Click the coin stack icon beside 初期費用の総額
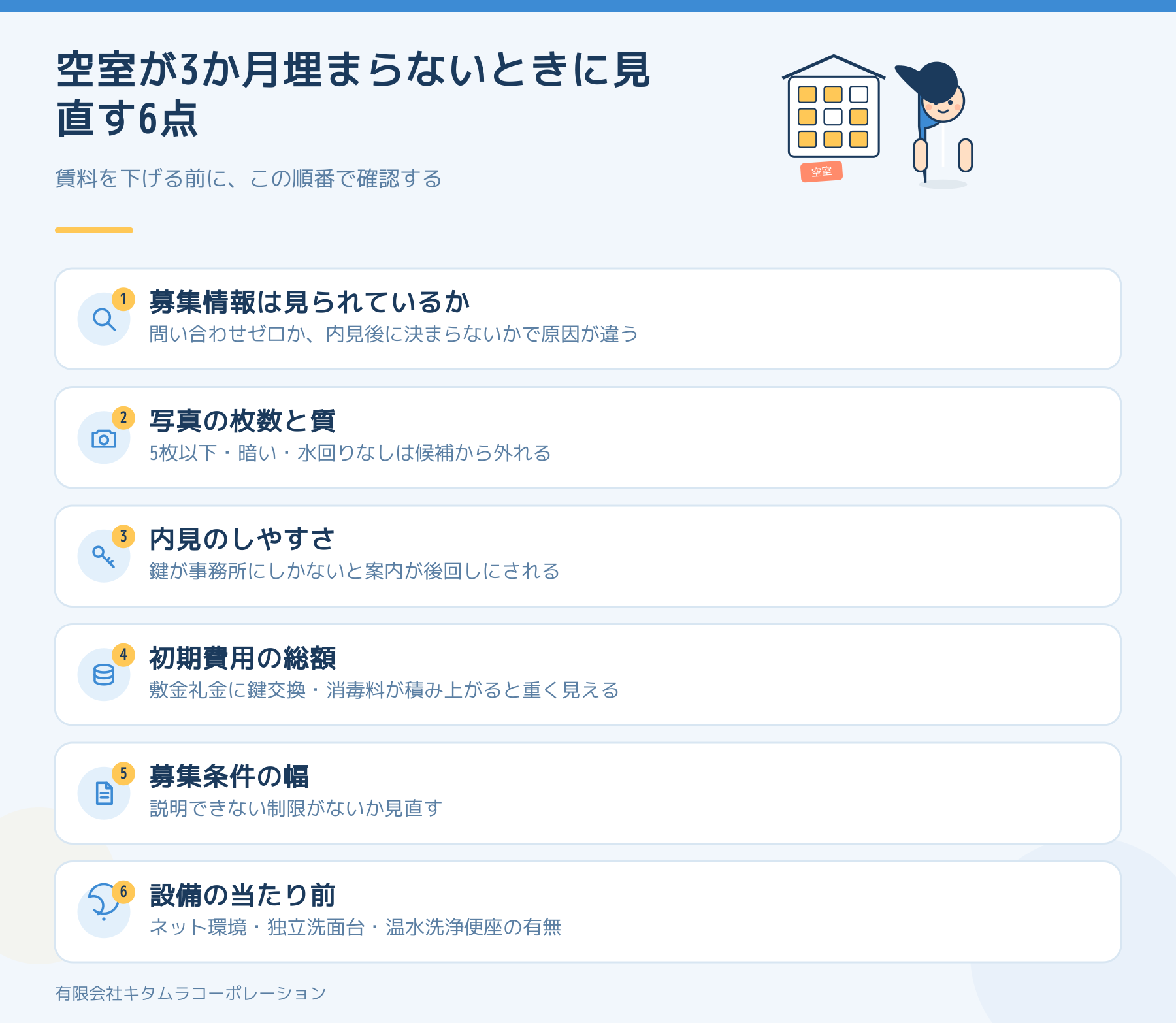Image resolution: width=1176 pixels, height=1023 pixels. point(104,675)
